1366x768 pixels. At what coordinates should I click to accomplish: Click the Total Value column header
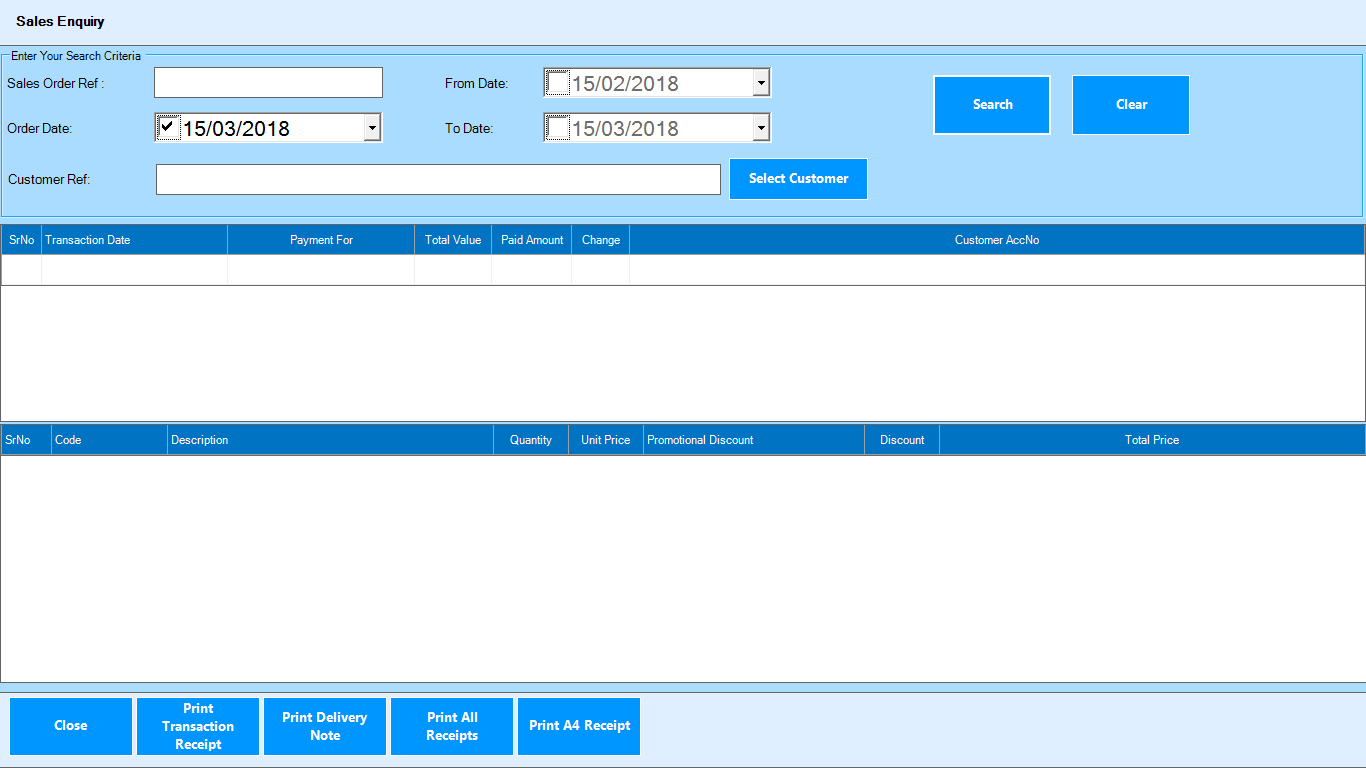(453, 240)
